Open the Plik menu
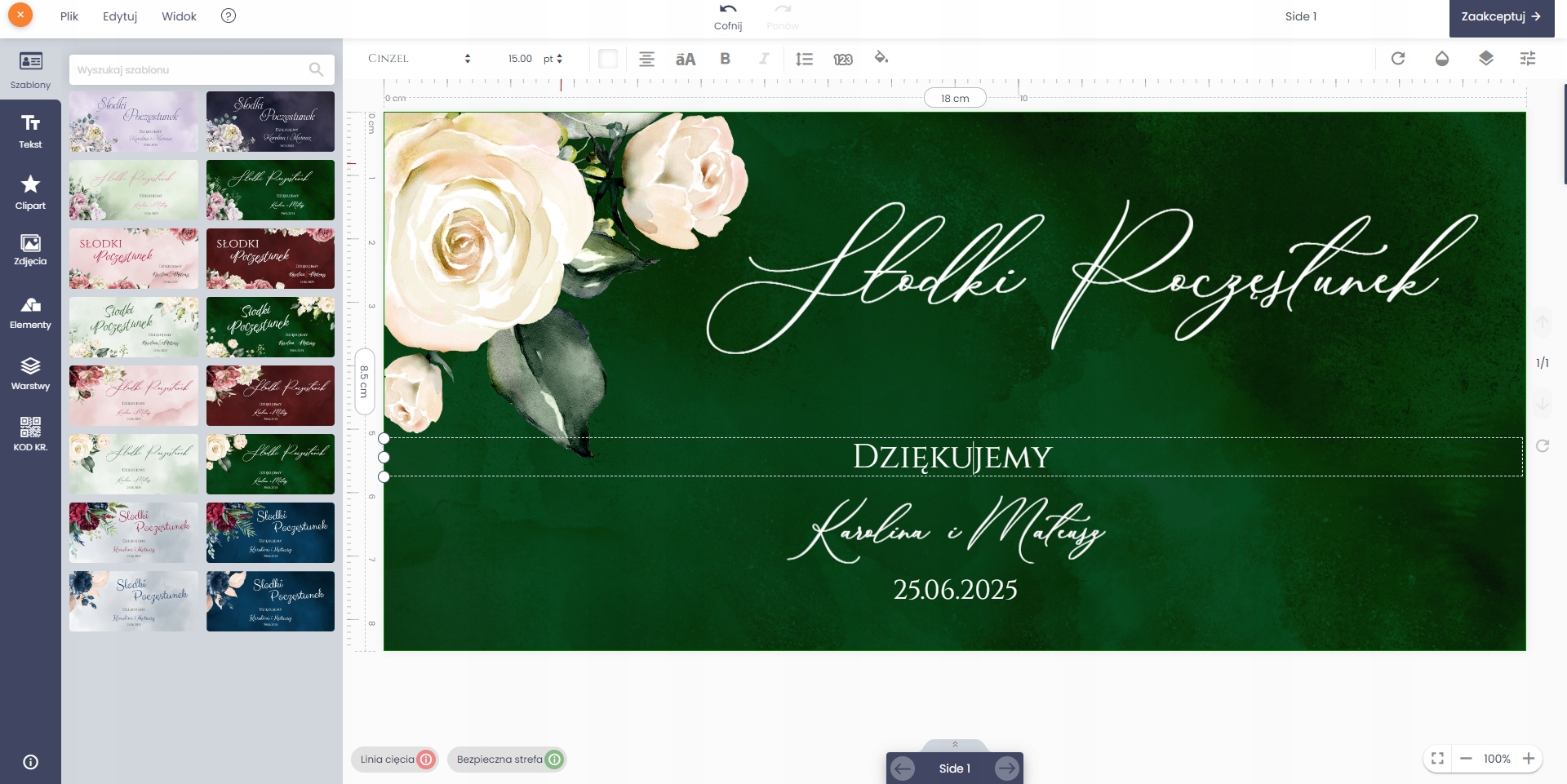The height and width of the screenshot is (784, 1567). coord(69,16)
